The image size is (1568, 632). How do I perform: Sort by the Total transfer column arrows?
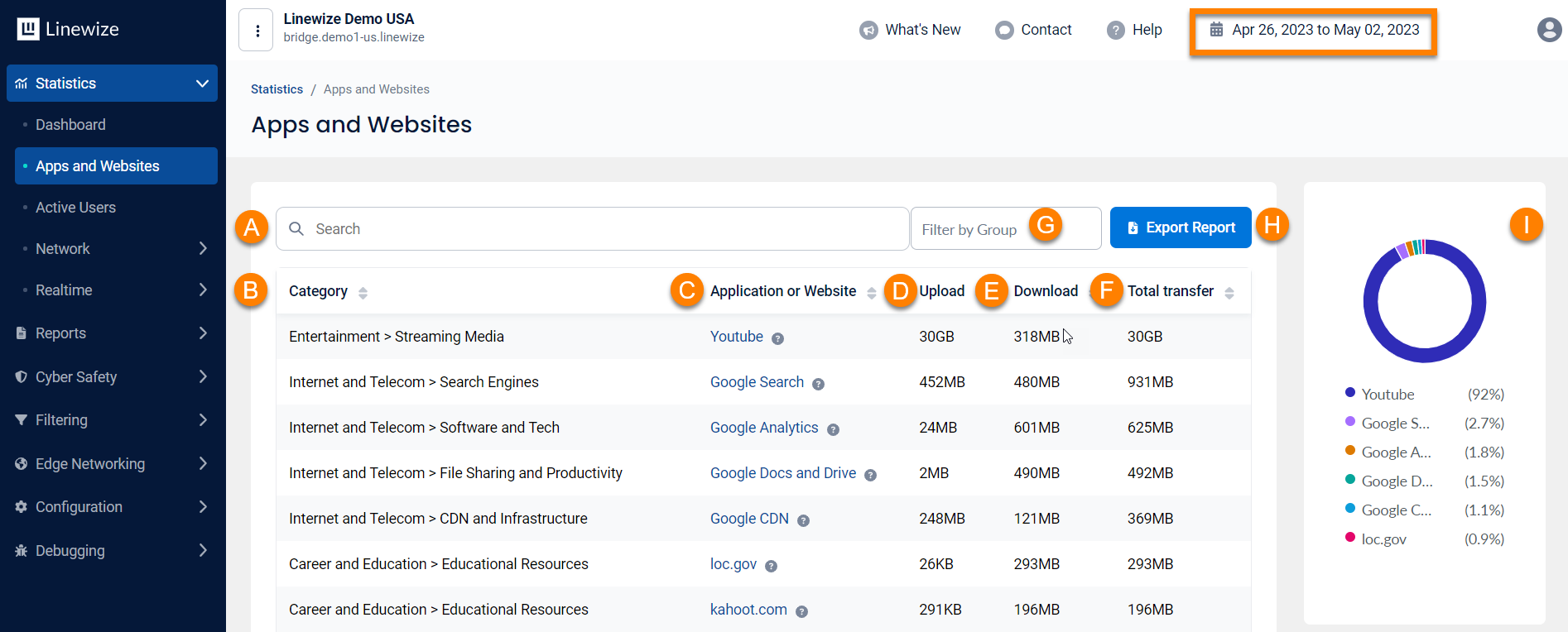click(1229, 293)
